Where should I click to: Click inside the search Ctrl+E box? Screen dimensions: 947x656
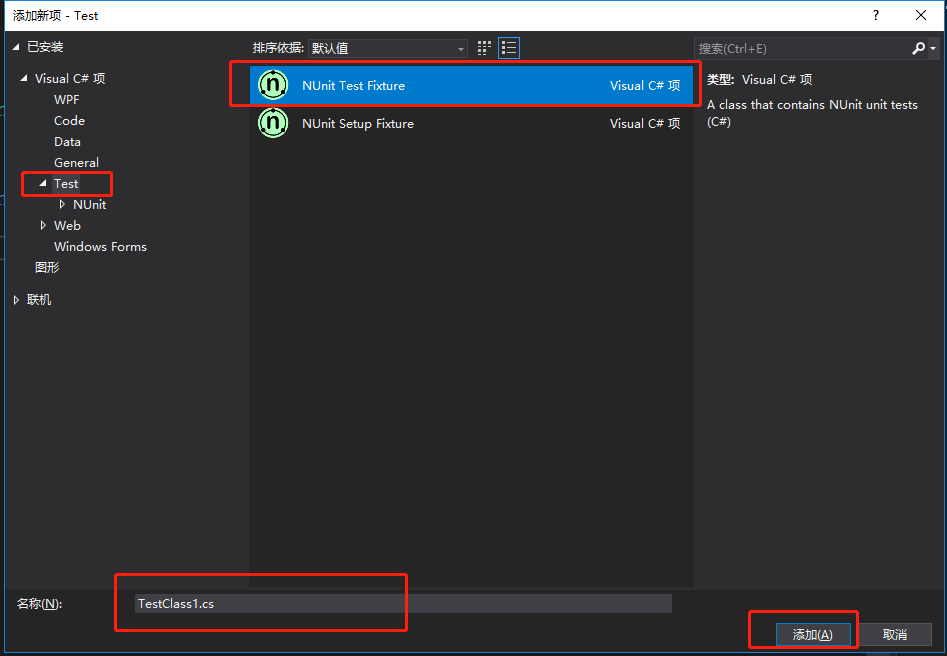tap(790, 47)
